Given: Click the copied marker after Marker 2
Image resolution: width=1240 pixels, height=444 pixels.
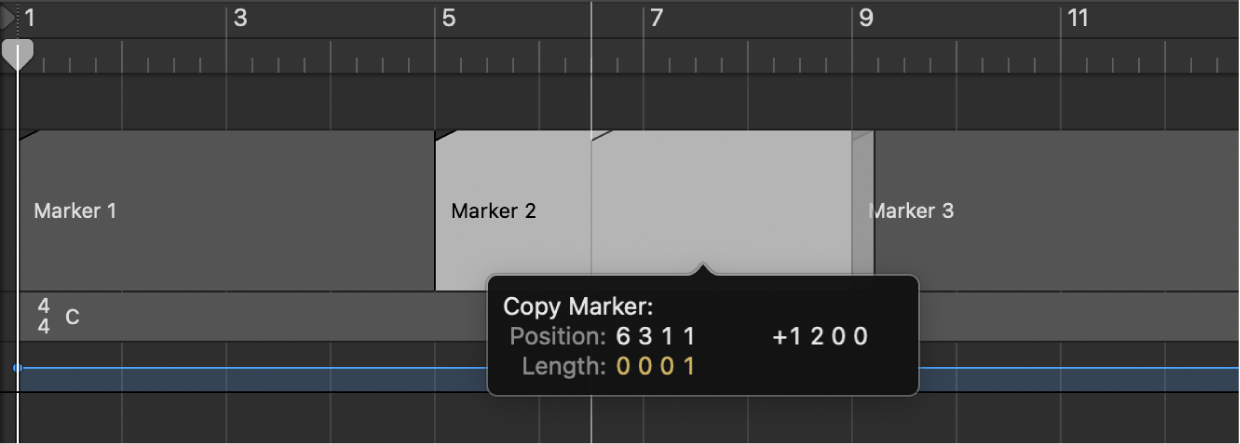Looking at the screenshot, I should click(x=720, y=200).
